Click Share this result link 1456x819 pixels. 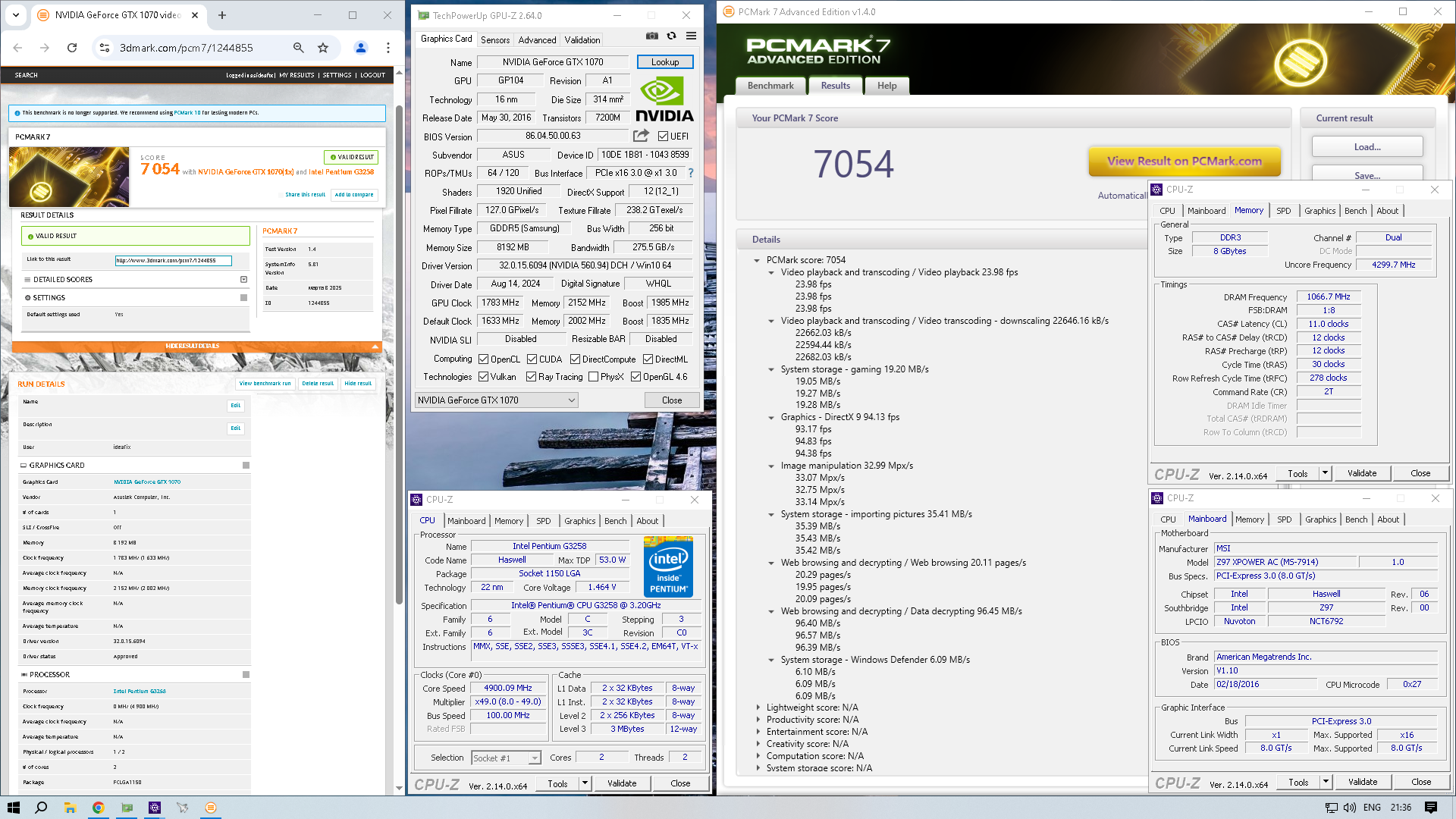click(x=305, y=195)
